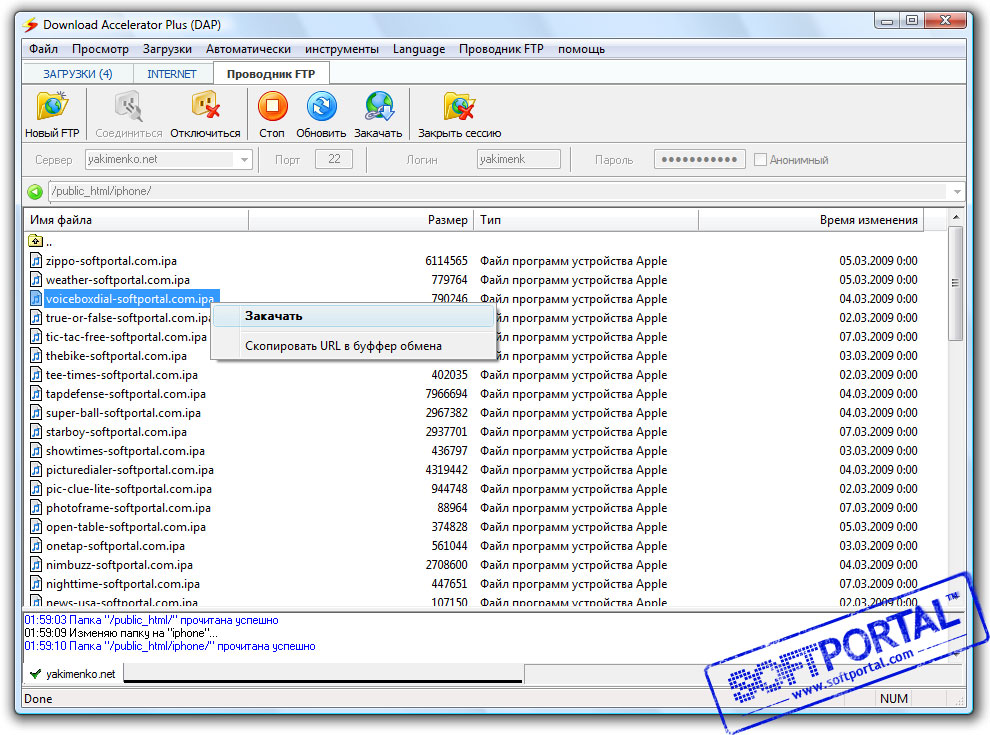This screenshot has width=990, height=735.
Task: Sort by Время изменения column header
Action: [811, 220]
